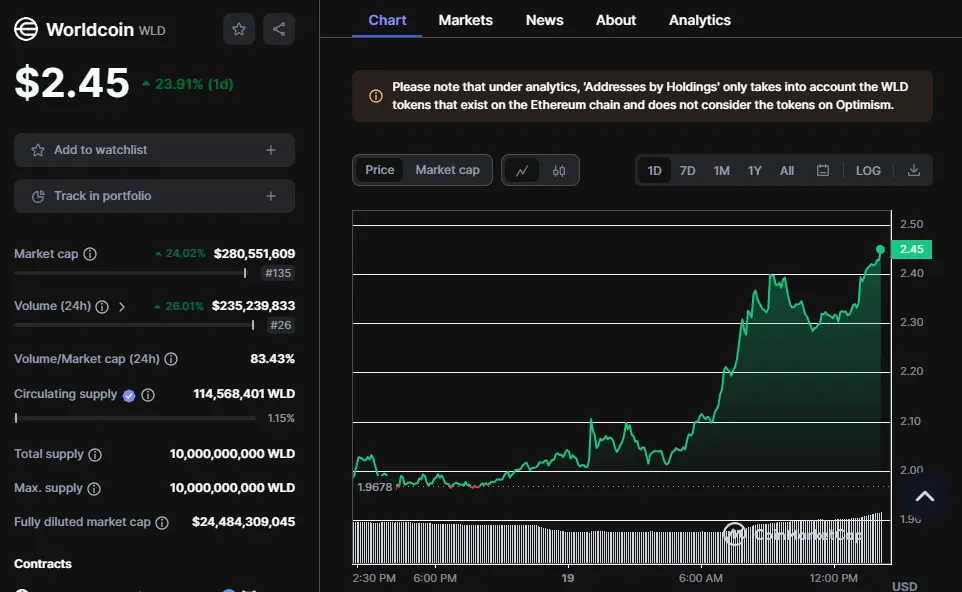Select the Market cap chart toggle

tap(447, 170)
